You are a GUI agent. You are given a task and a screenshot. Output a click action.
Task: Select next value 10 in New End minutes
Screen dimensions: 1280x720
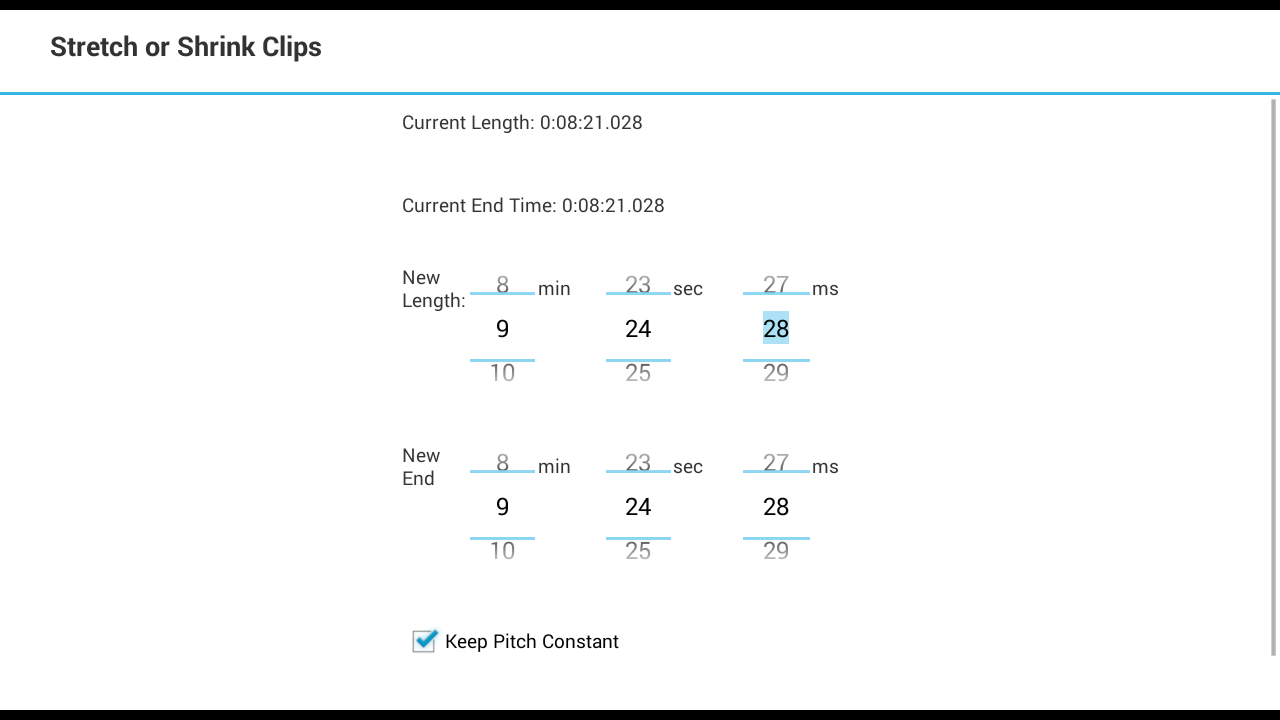click(502, 551)
